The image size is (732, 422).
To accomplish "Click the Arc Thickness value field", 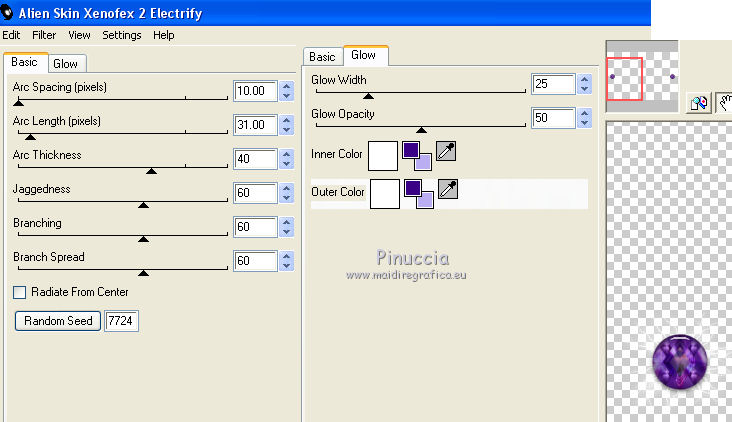I will tap(254, 159).
